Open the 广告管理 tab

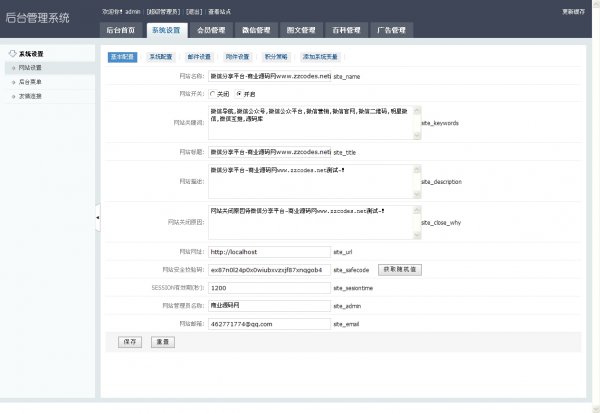click(391, 30)
